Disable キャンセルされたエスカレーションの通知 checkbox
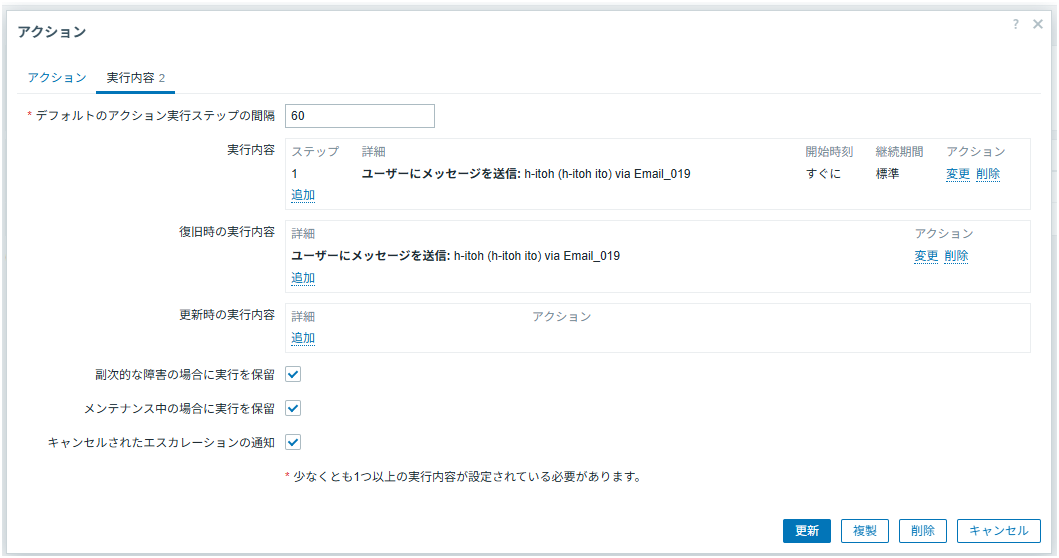1059x558 pixels. pos(294,441)
